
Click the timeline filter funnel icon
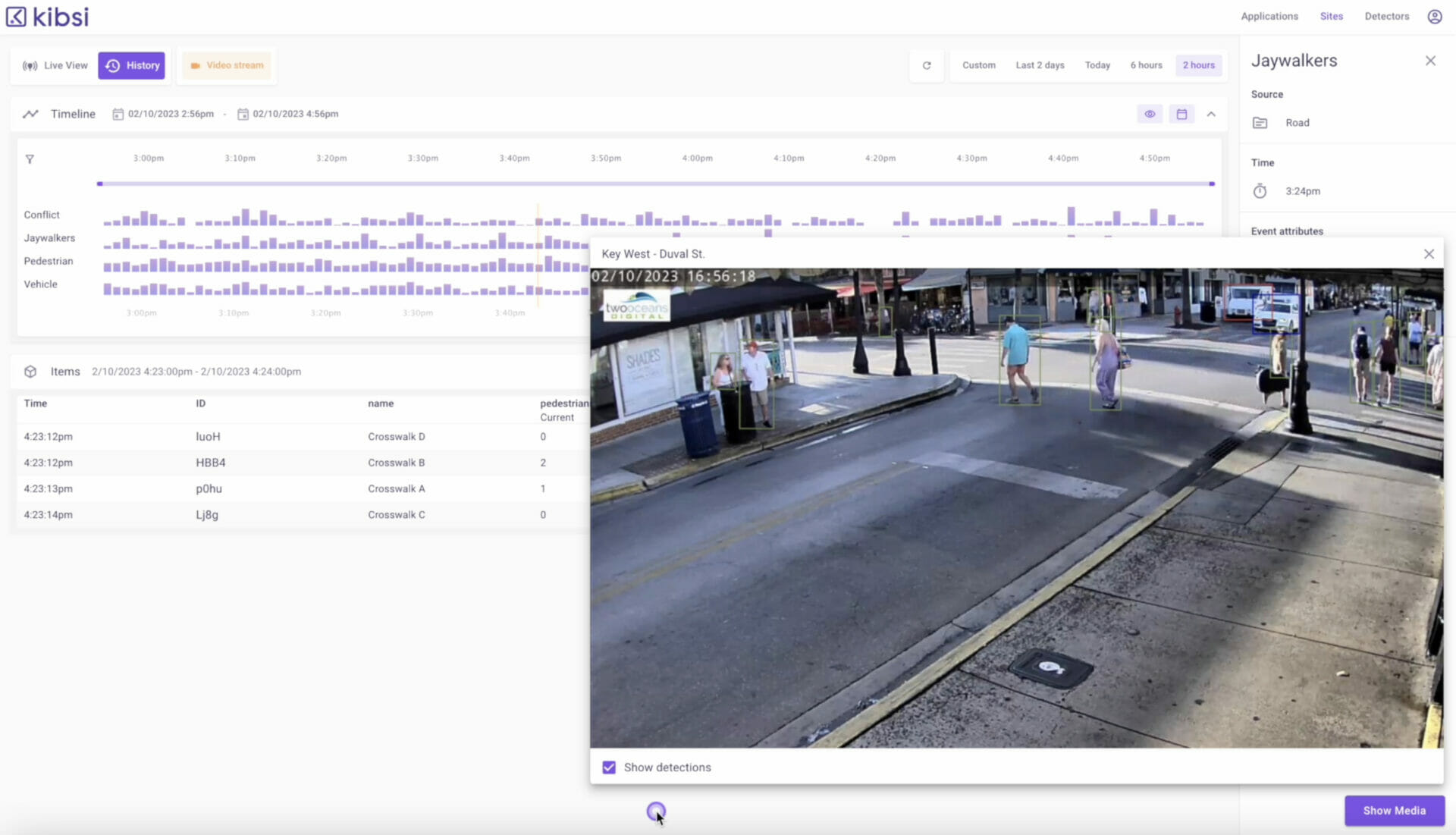pos(30,159)
